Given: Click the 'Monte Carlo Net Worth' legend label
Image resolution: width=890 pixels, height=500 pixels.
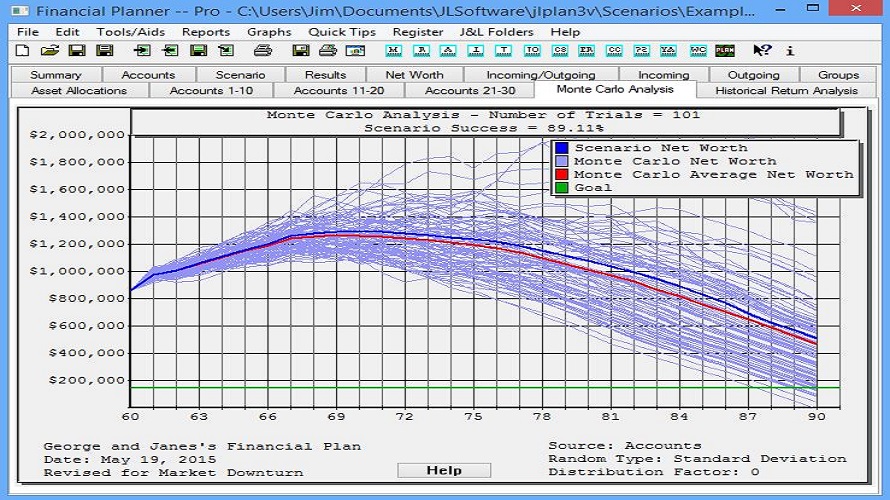Looking at the screenshot, I should click(675, 161).
